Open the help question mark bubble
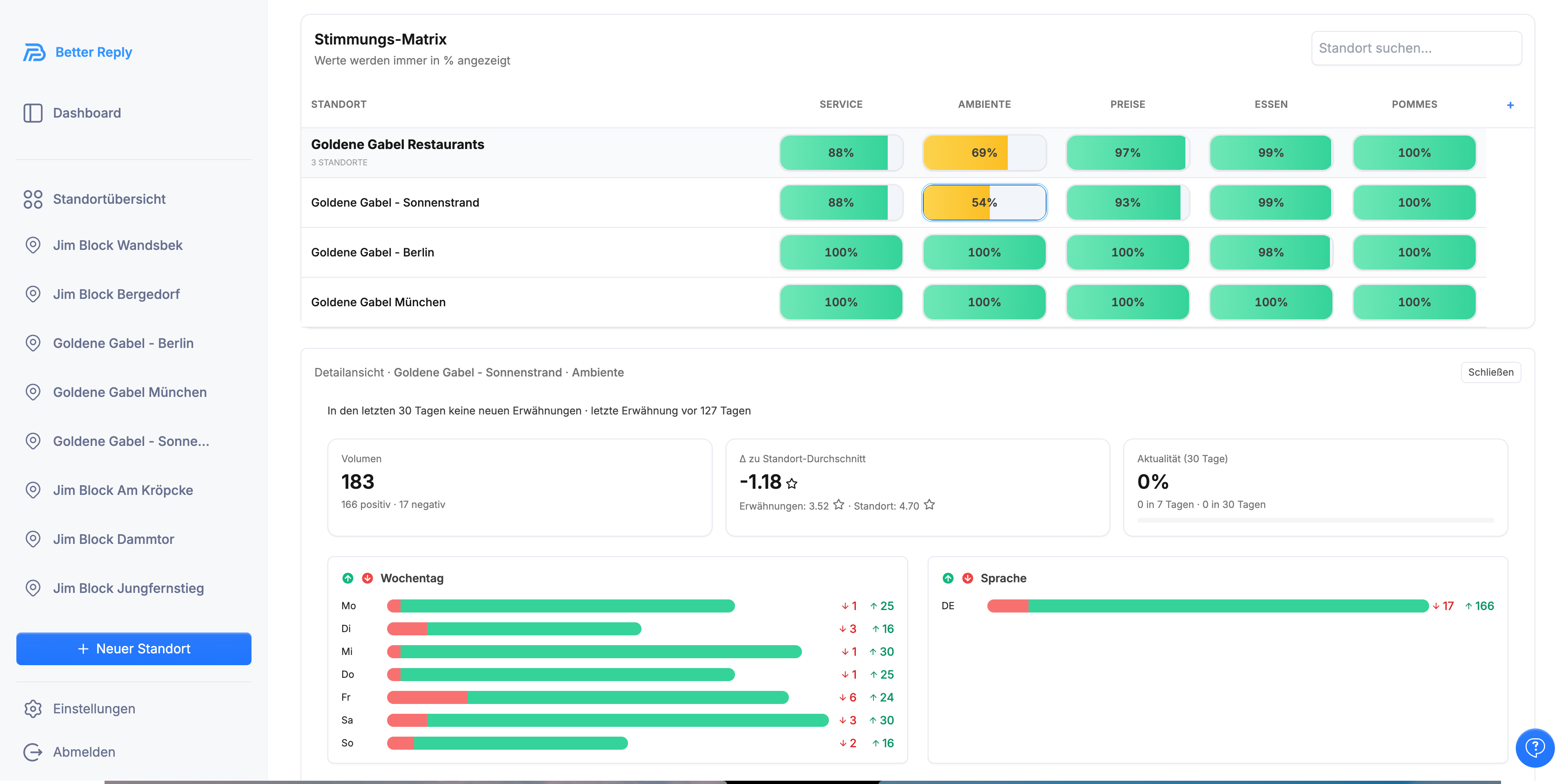Viewport: 1568px width, 784px height. pos(1535,748)
